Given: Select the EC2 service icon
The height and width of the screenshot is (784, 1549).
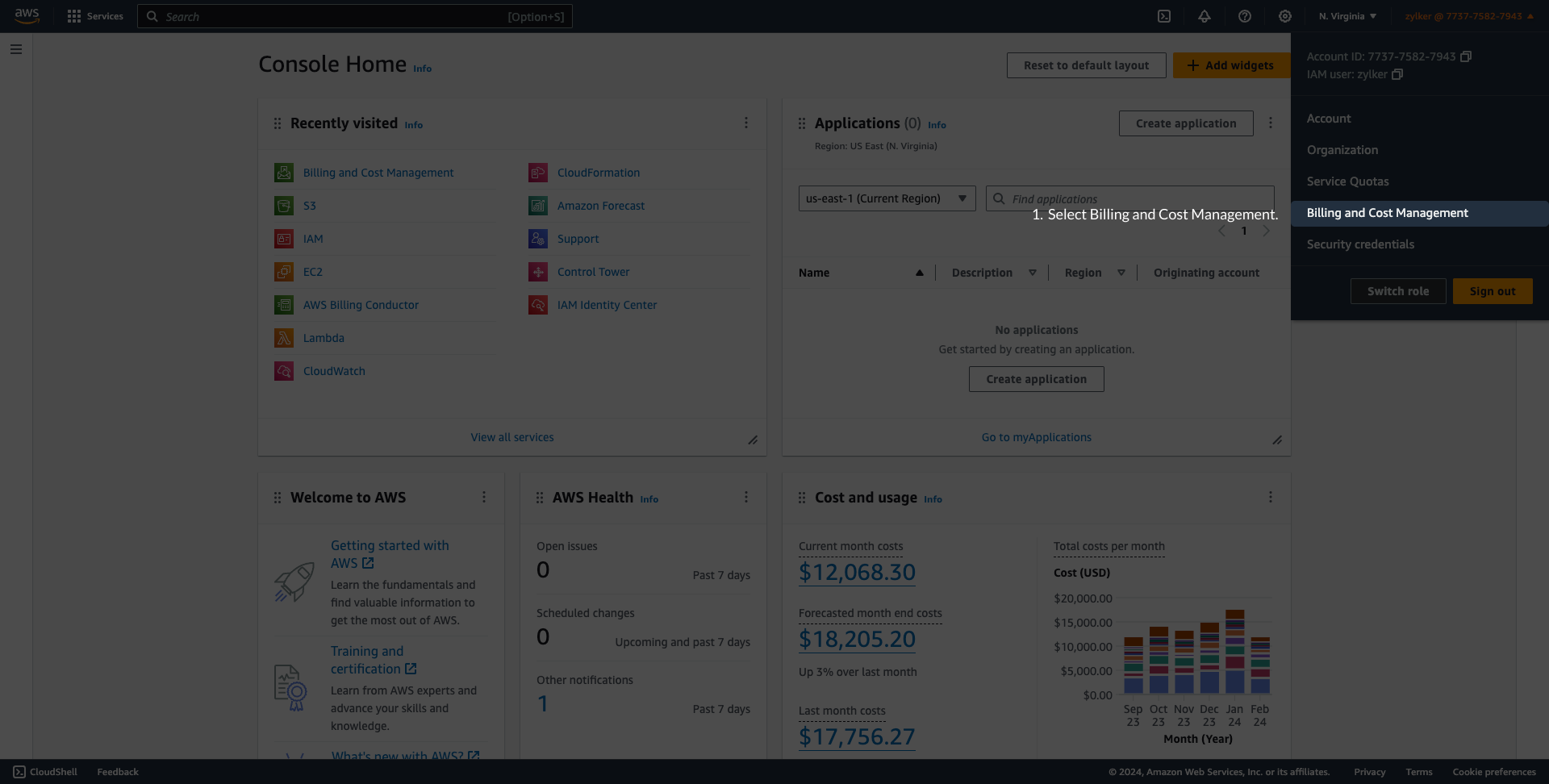Looking at the screenshot, I should point(284,272).
